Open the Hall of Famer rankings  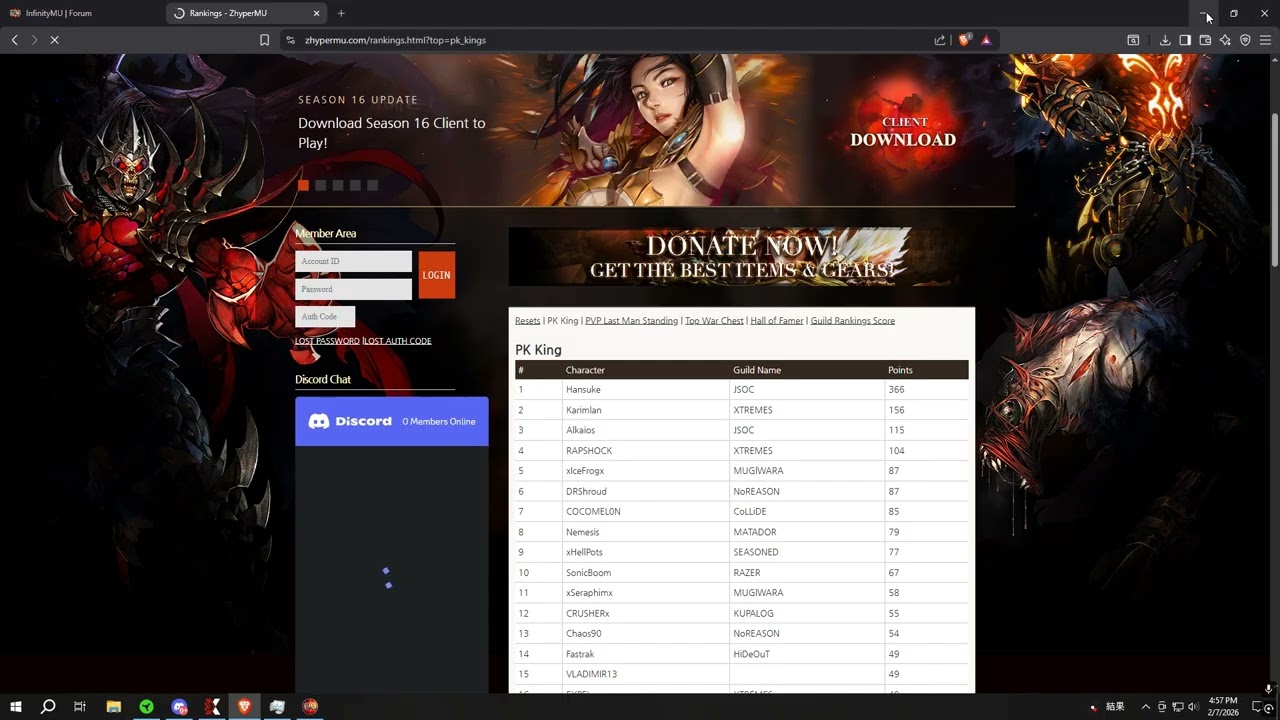tap(777, 321)
